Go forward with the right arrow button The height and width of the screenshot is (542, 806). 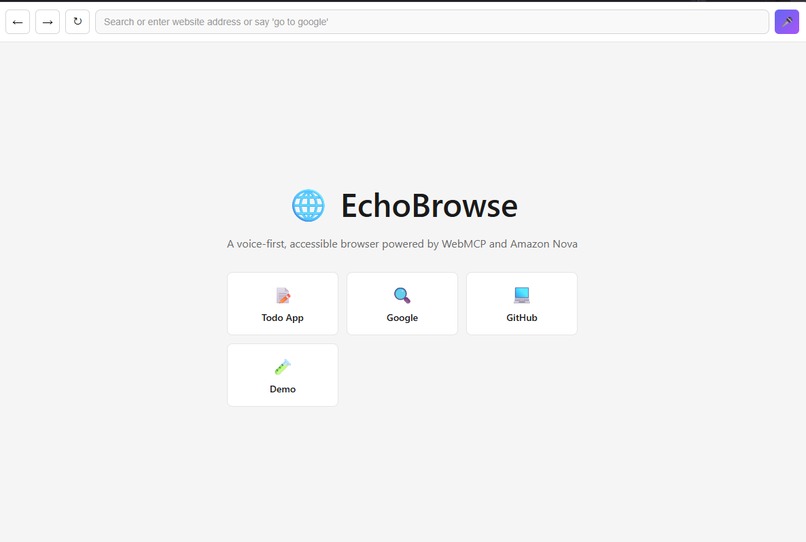point(47,22)
